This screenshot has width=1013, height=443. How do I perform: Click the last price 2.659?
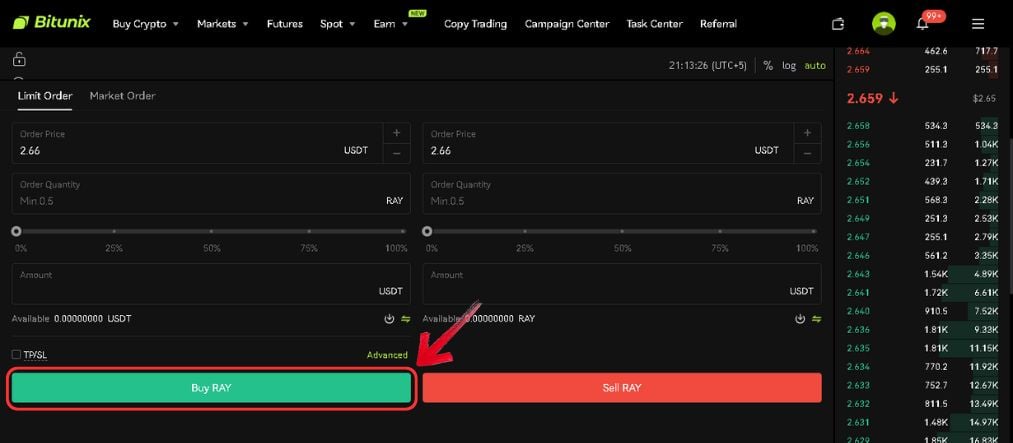coord(864,99)
